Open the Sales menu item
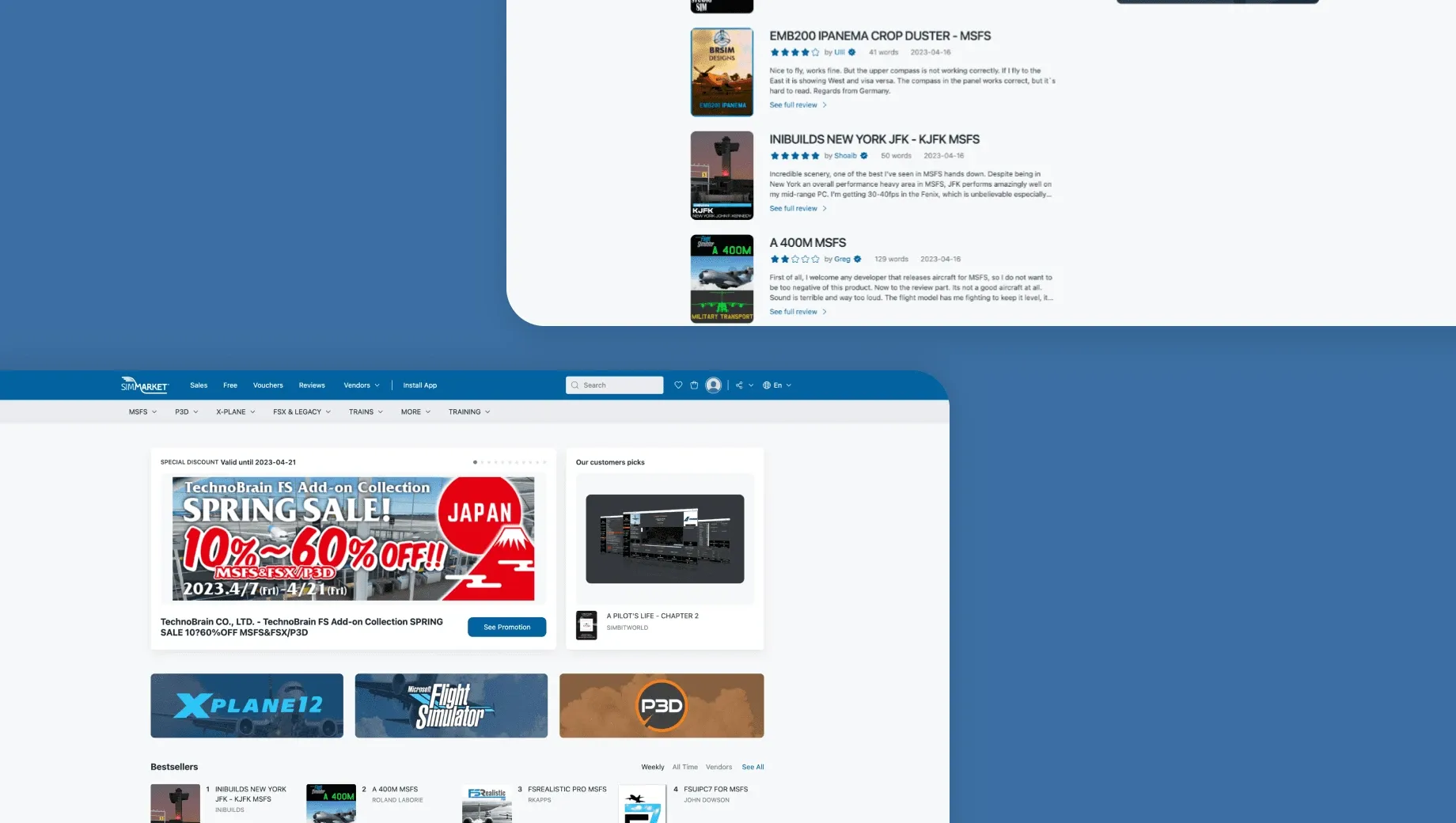This screenshot has height=823, width=1456. pos(199,385)
